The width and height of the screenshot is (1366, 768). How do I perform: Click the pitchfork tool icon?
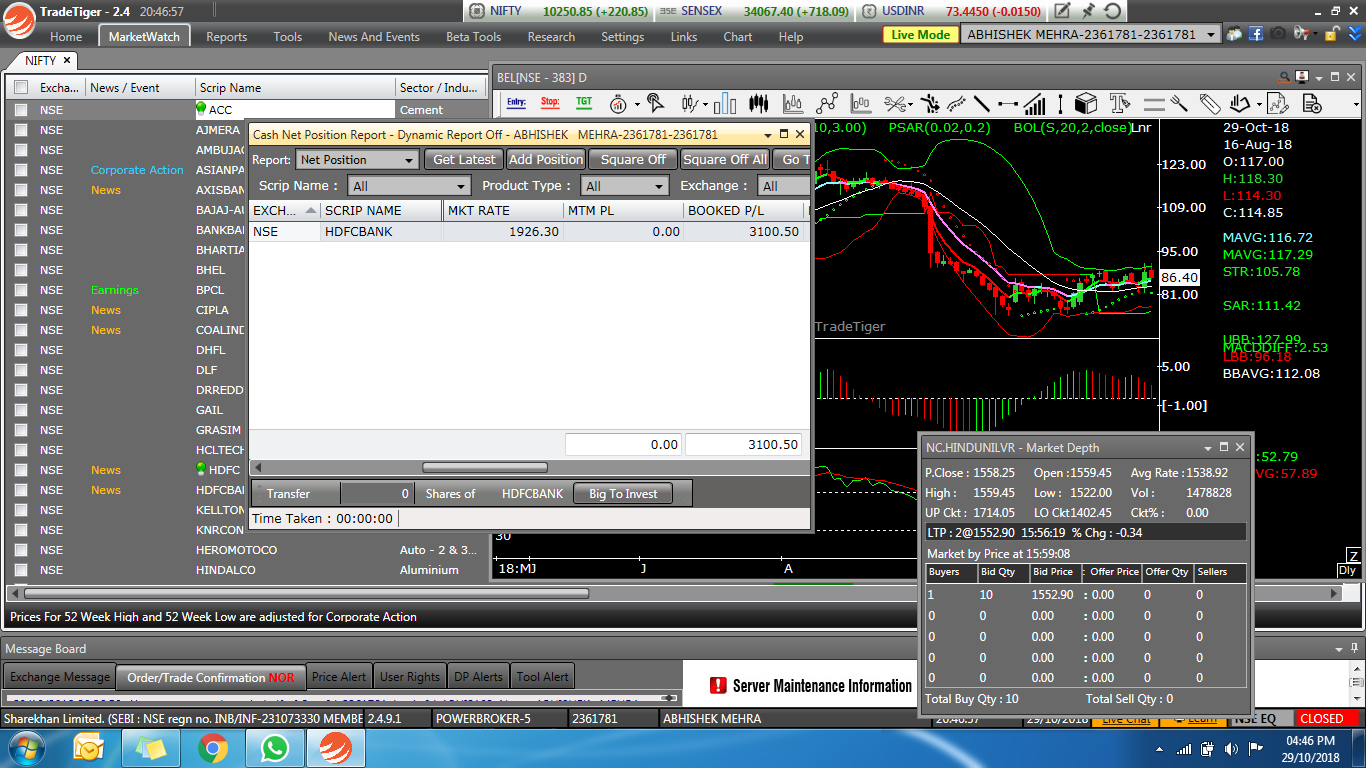click(1179, 103)
